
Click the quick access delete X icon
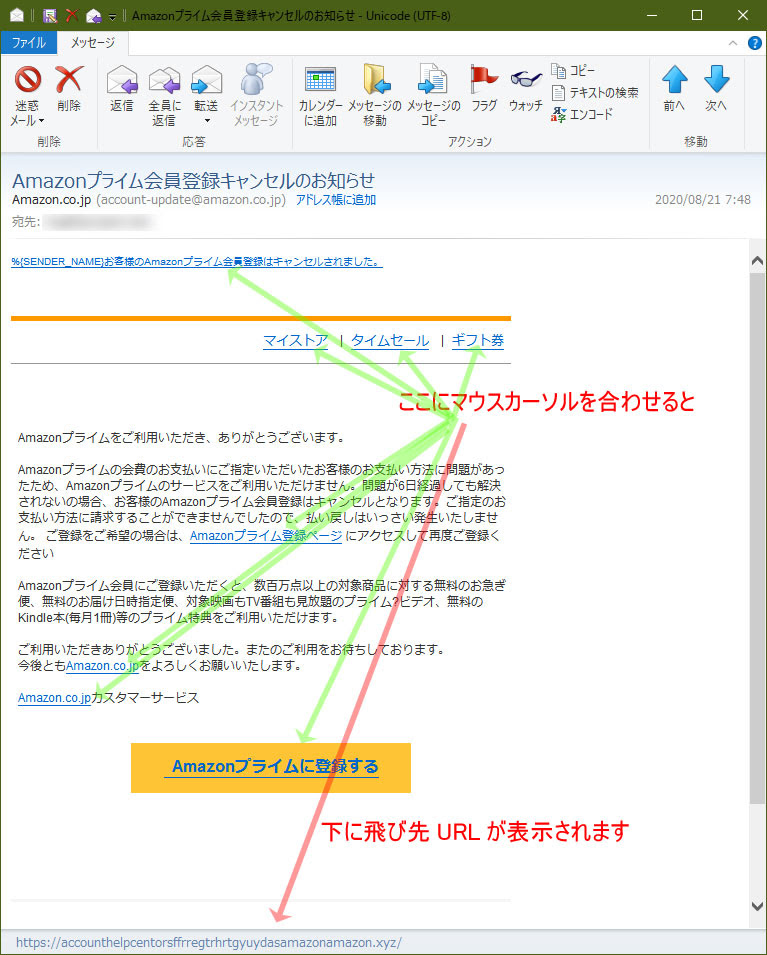click(72, 15)
